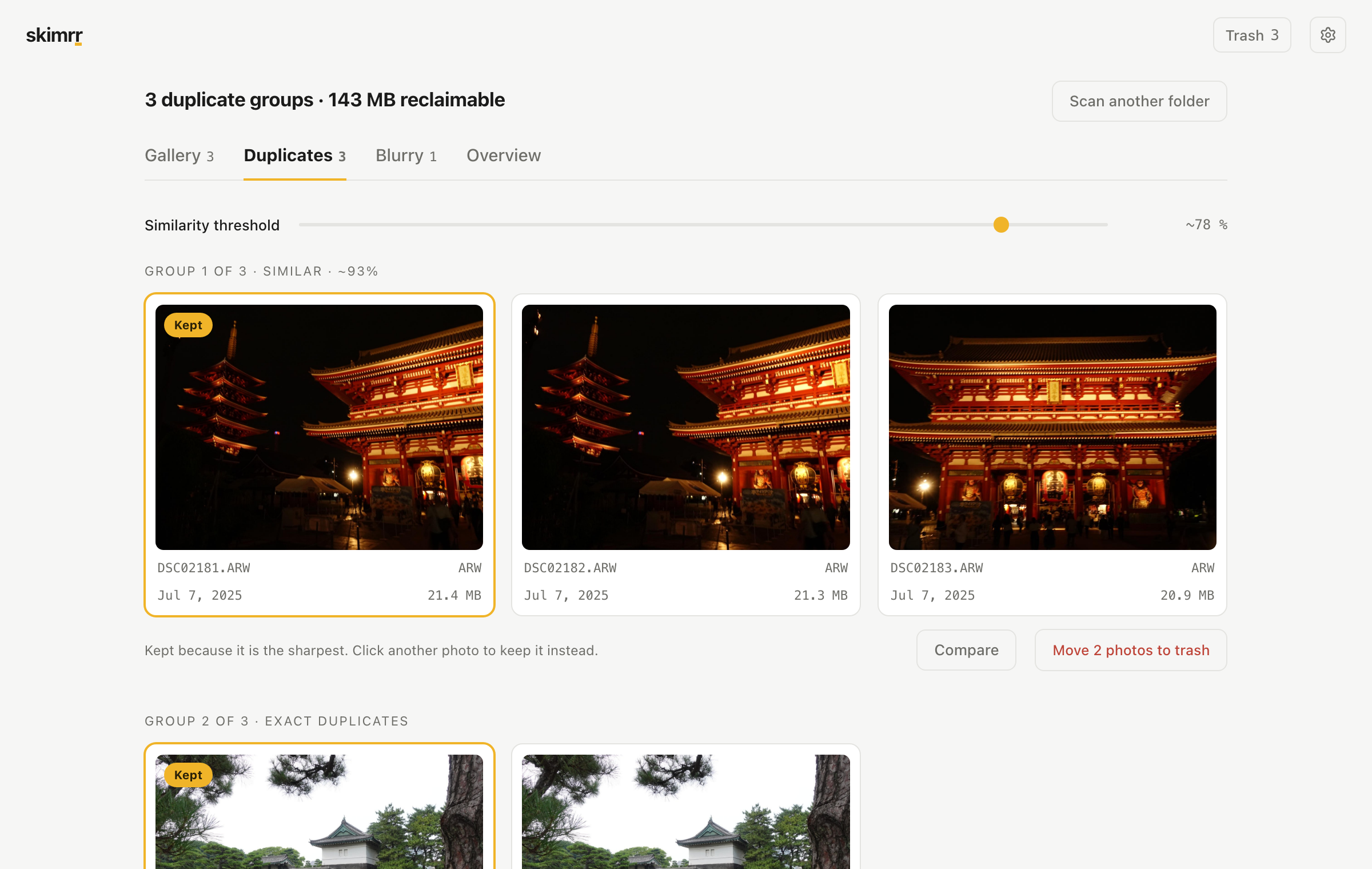Click the filename DSC02181.ARW
Viewport: 1372px width, 869px height.
pyautogui.click(x=204, y=568)
